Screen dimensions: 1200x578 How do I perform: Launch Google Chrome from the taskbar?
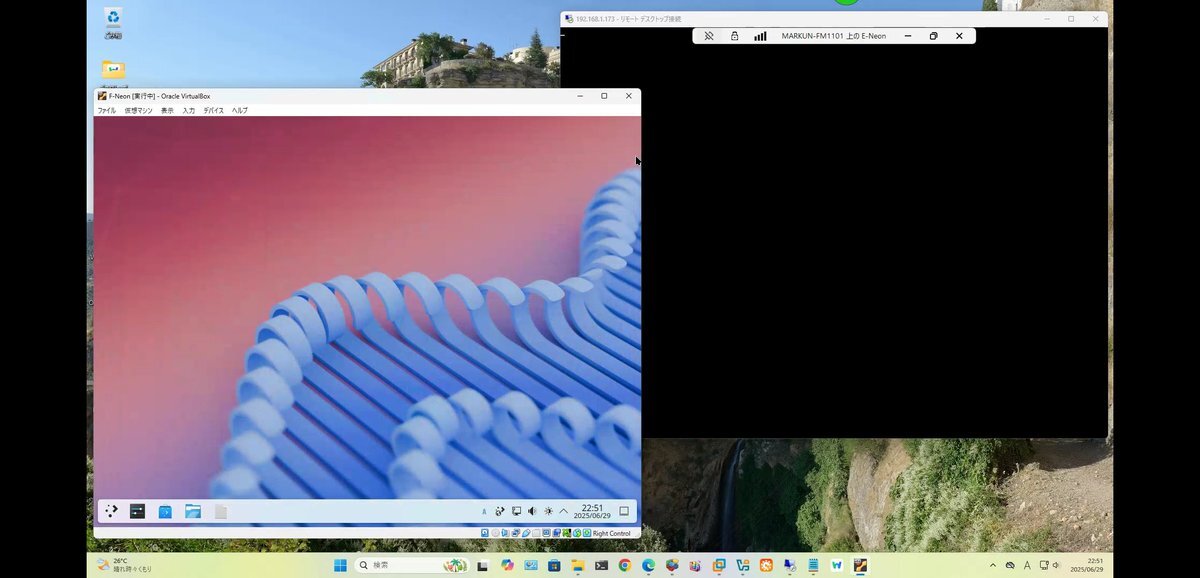(x=625, y=565)
